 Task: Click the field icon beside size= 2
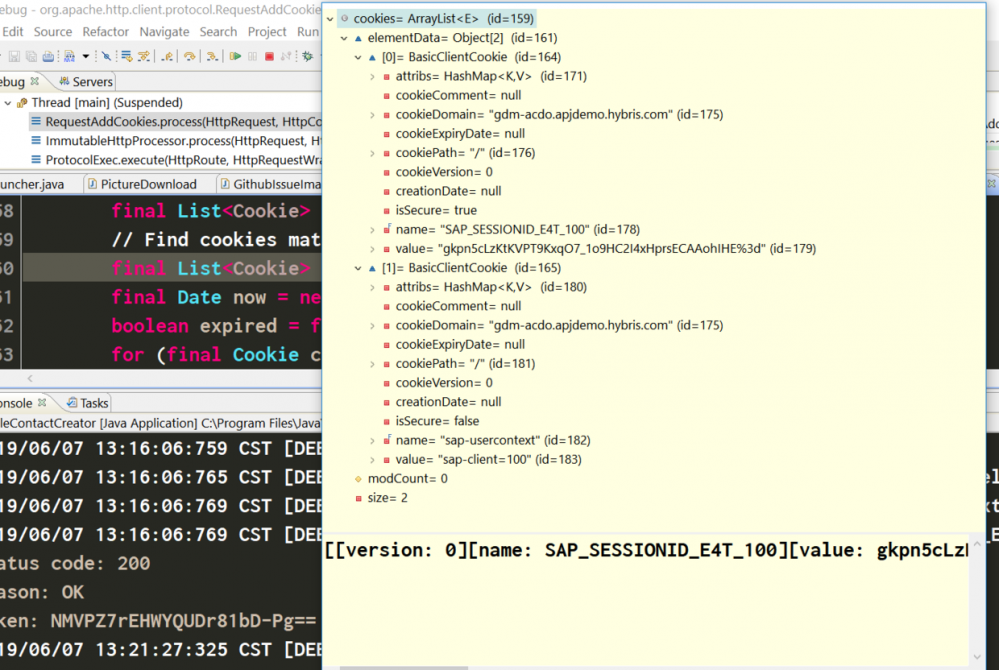[x=358, y=498]
